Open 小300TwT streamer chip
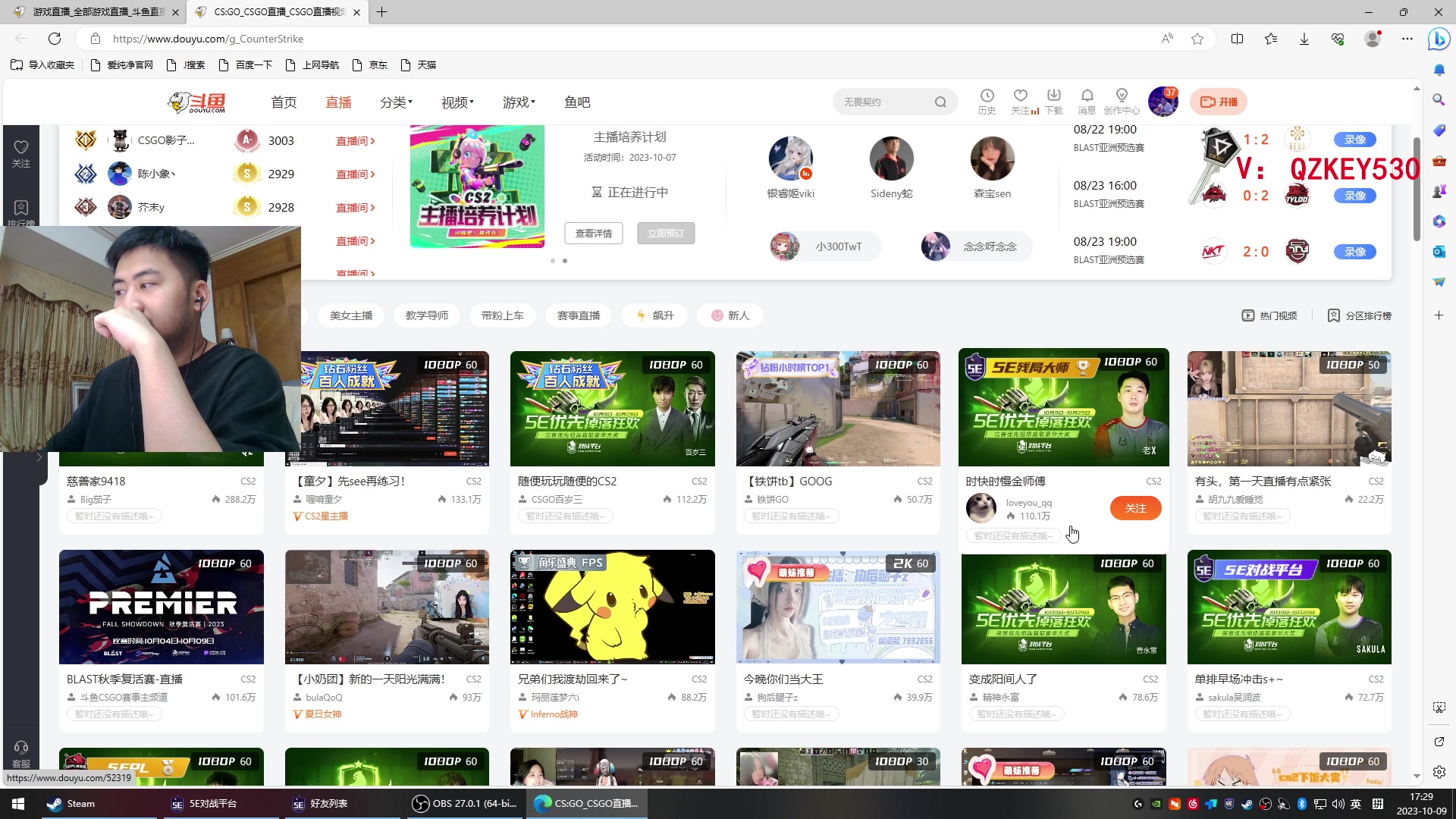The height and width of the screenshot is (819, 1456). coord(825,246)
